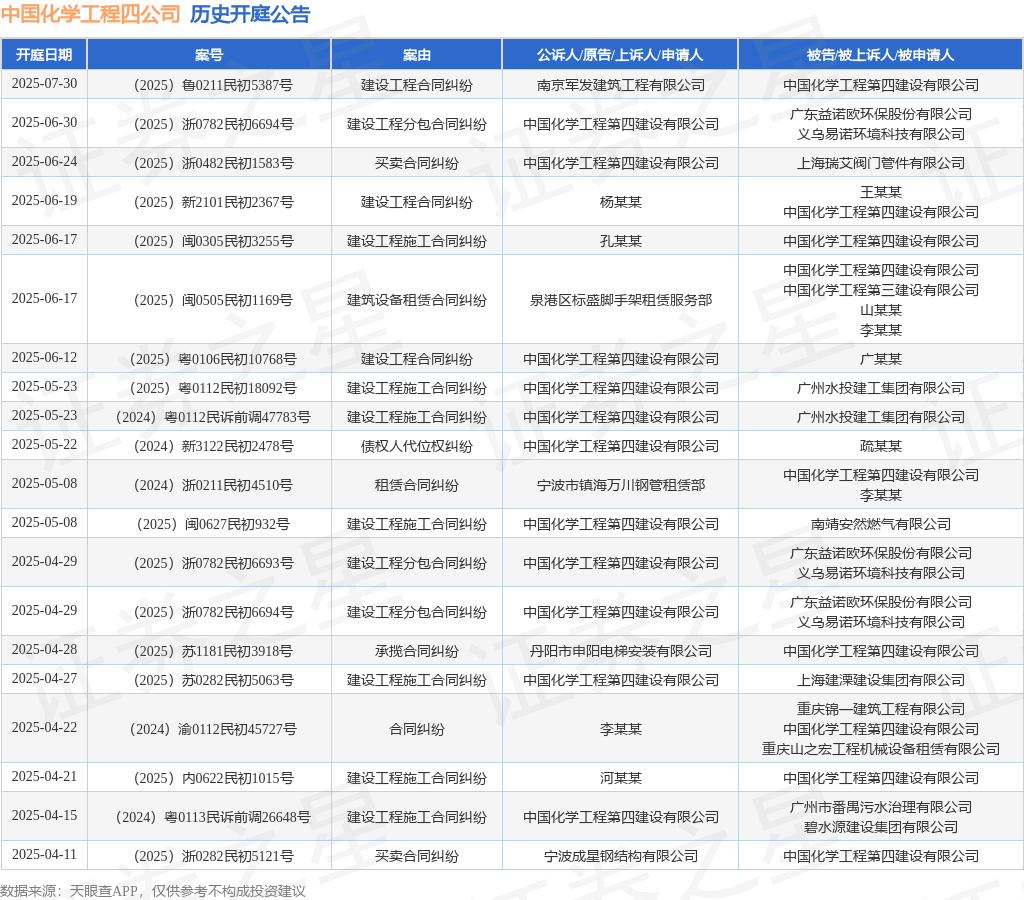Click plaintiff 杨某某
The image size is (1024, 900).
(621, 202)
